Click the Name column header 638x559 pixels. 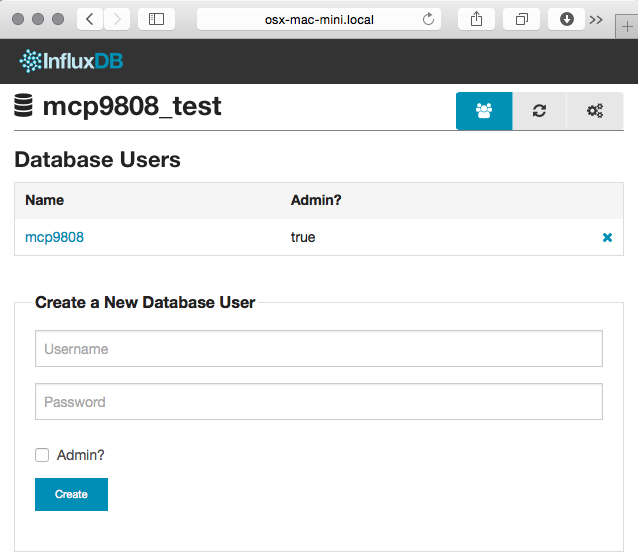(44, 200)
